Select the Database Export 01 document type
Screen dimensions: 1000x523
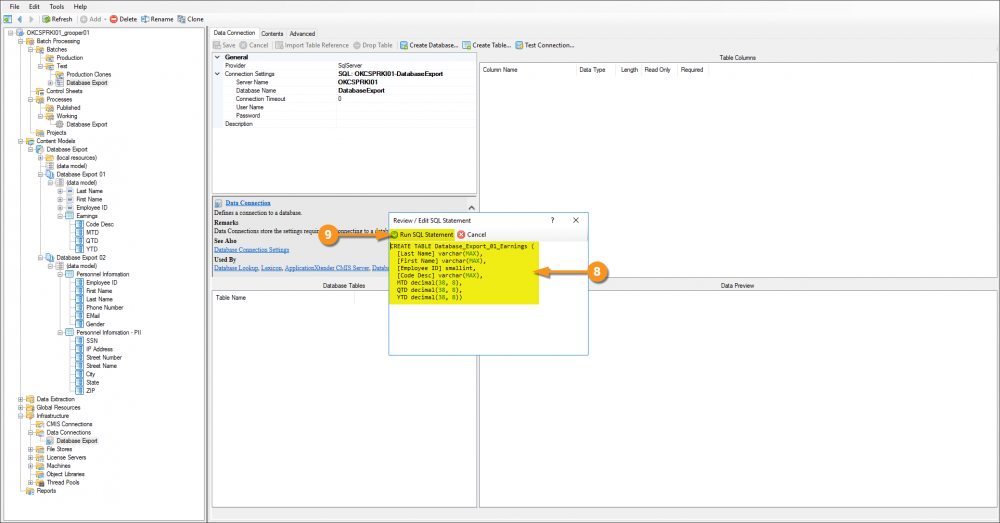coord(81,174)
